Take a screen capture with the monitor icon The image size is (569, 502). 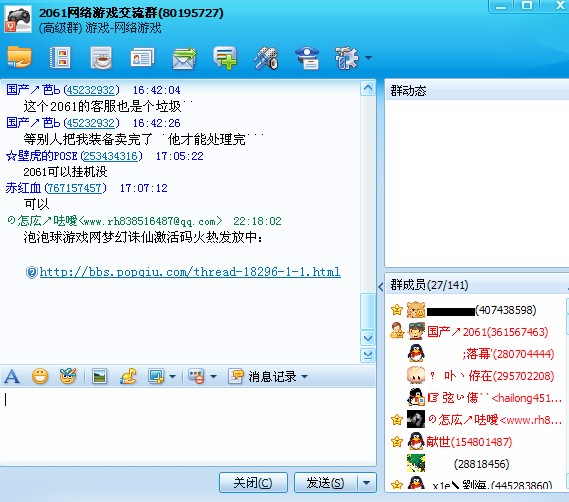pos(156,376)
